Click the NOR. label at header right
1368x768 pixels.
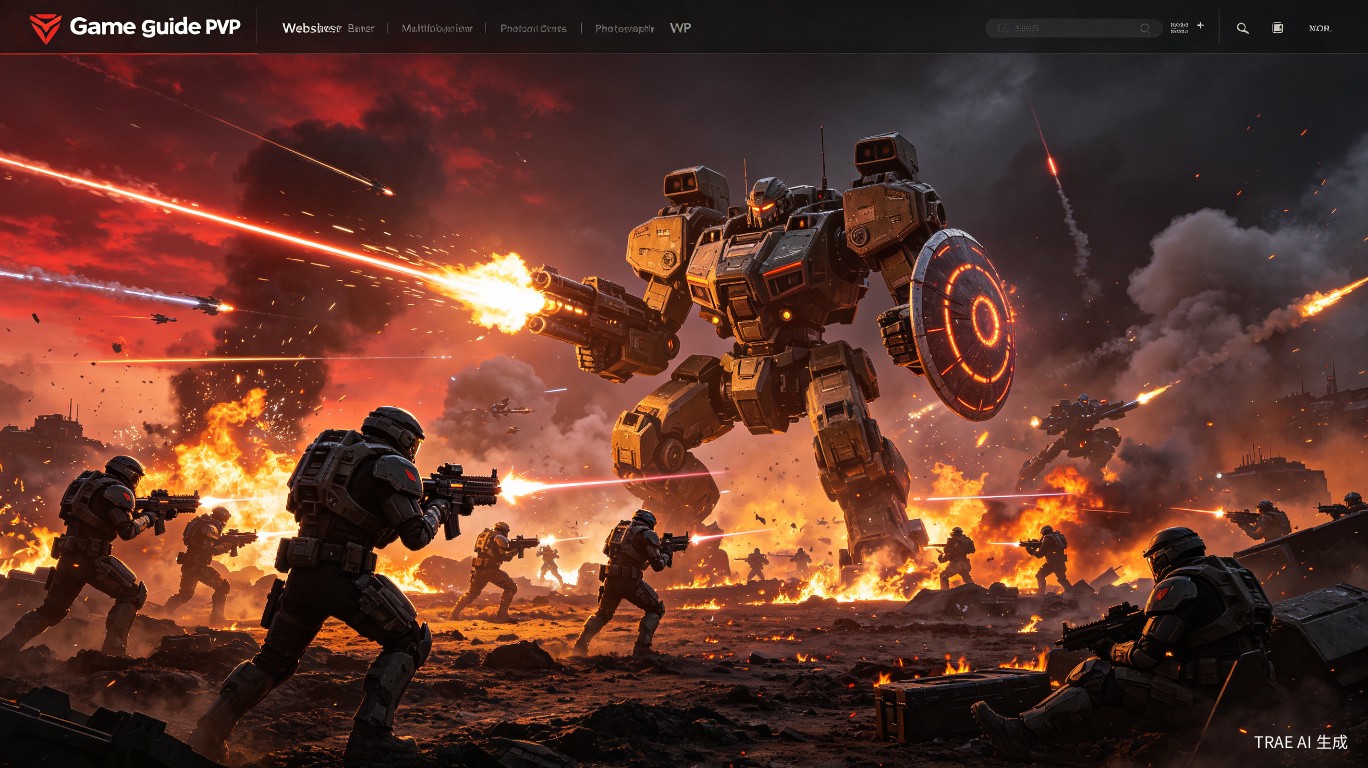click(1320, 28)
